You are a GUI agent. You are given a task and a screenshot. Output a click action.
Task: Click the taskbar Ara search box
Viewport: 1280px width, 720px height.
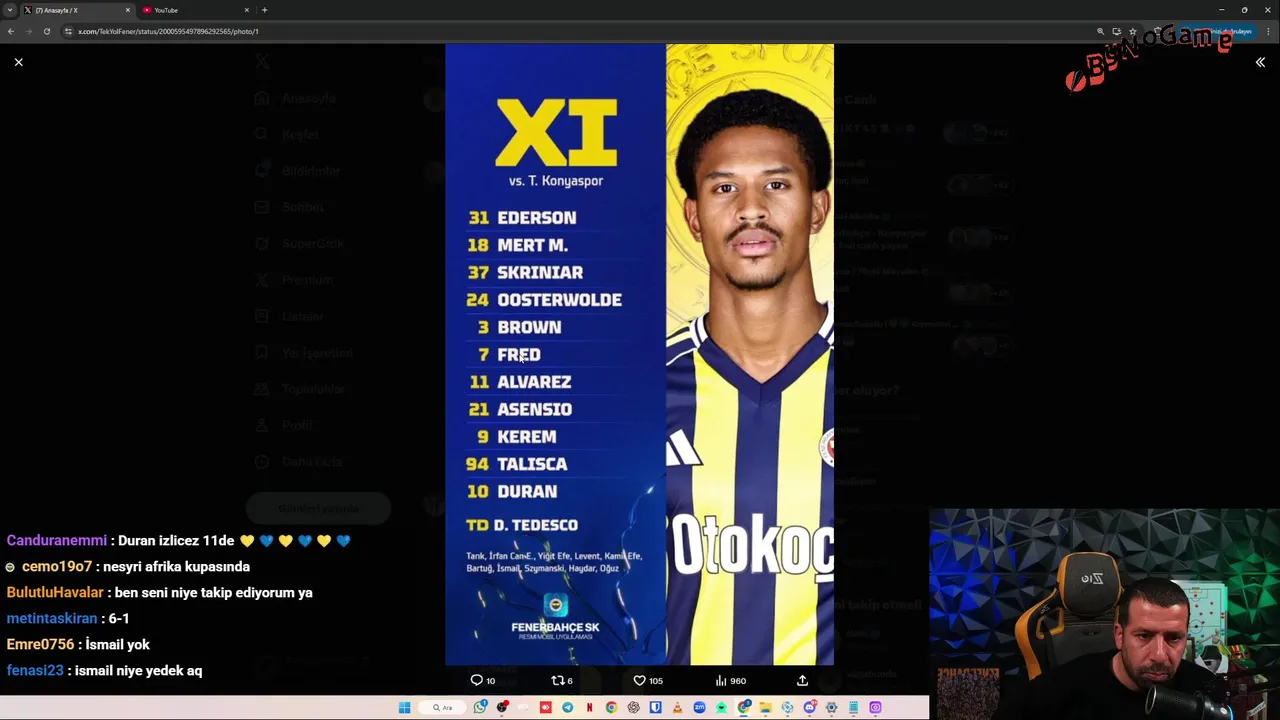[442, 707]
